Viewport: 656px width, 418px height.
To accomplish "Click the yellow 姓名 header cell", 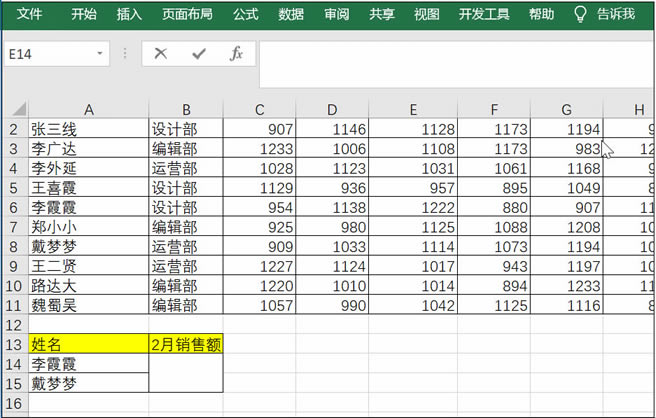I will point(88,345).
